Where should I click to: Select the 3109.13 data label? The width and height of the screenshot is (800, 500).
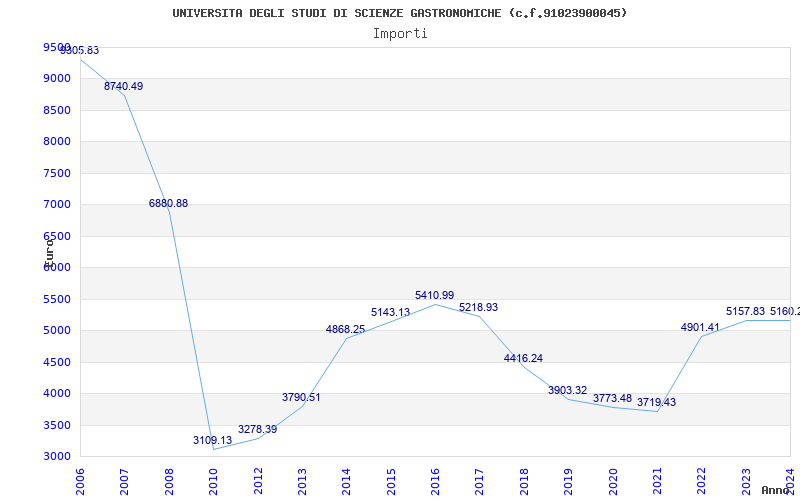pyautogui.click(x=212, y=440)
